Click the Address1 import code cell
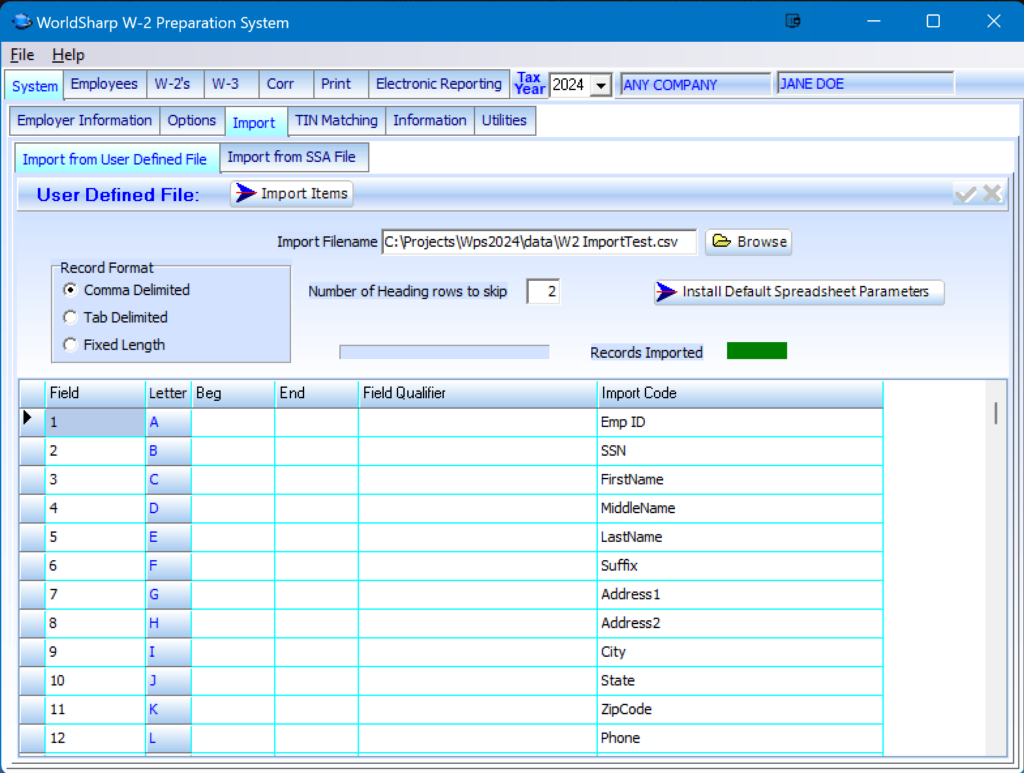This screenshot has width=1024, height=773. coord(741,595)
